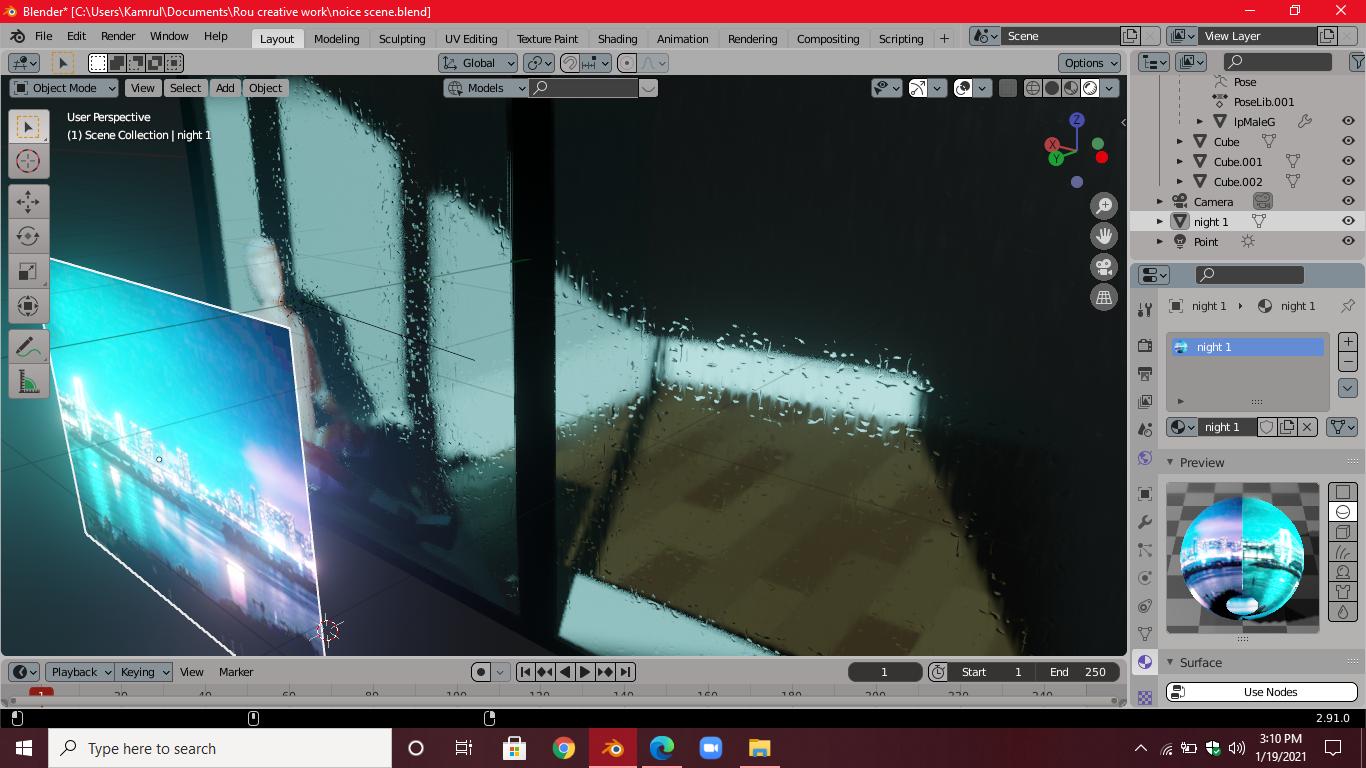The height and width of the screenshot is (768, 1366).
Task: Open the Render menu
Action: point(118,36)
